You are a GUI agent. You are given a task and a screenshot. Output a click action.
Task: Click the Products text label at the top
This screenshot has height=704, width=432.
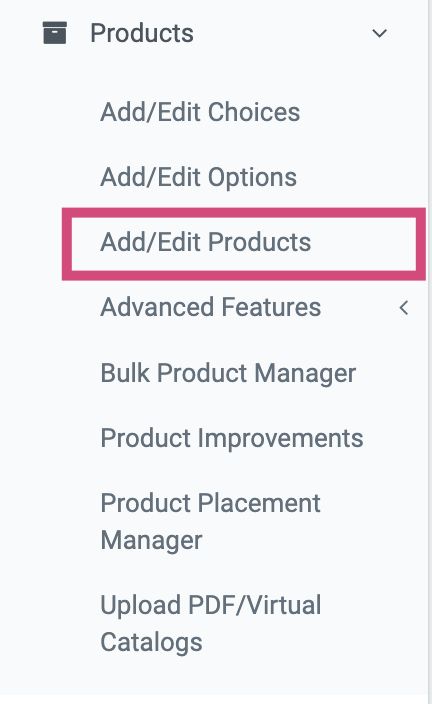(142, 33)
